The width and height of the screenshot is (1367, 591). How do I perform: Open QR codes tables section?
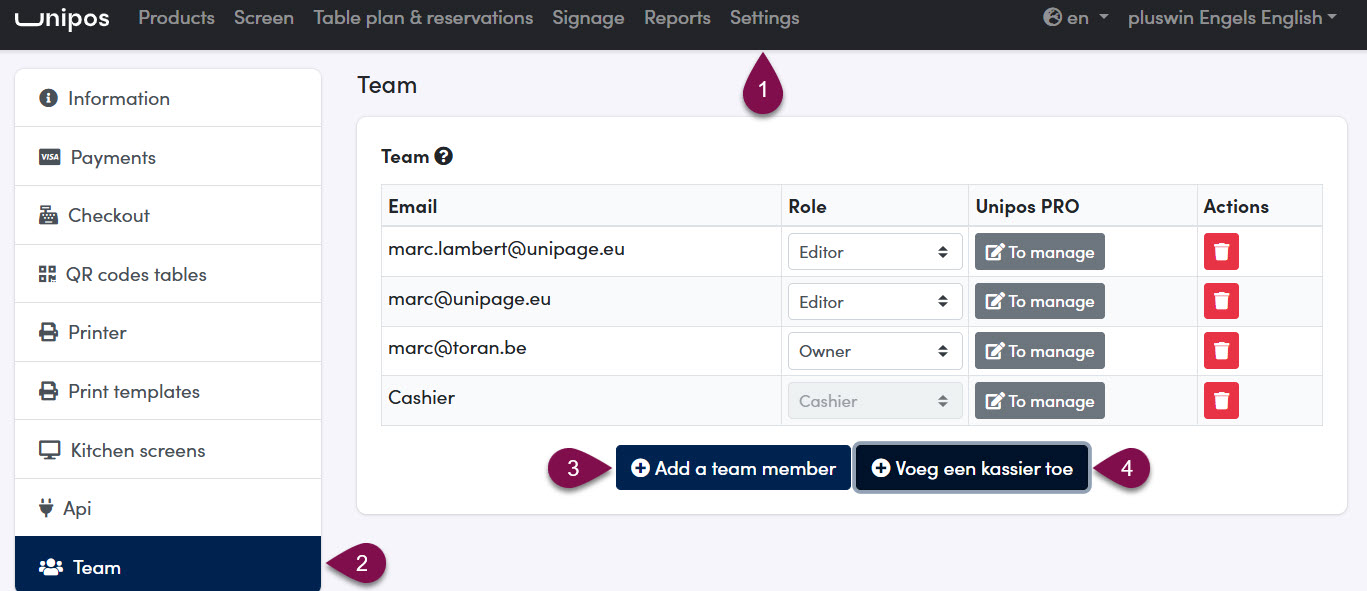168,274
